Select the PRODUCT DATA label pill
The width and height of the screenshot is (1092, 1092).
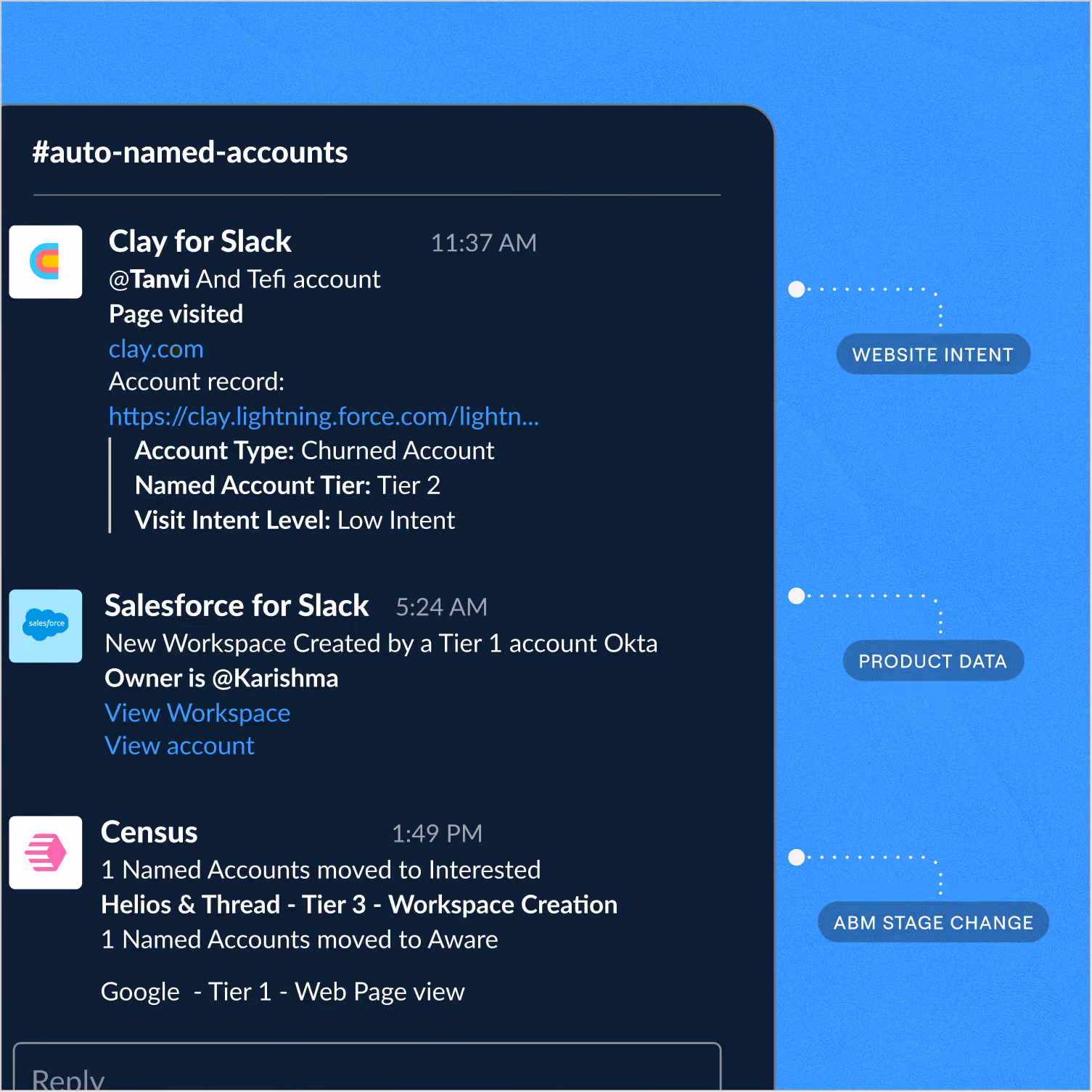pyautogui.click(x=933, y=661)
